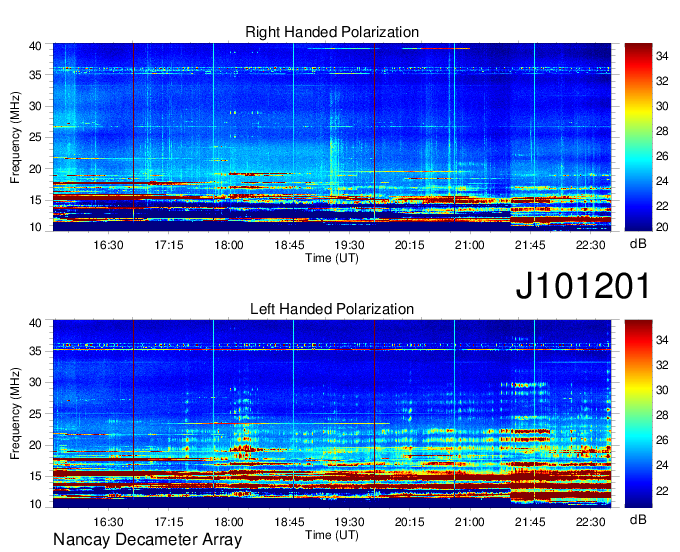Click the 20 dB mark on Right Handed color bar

(662, 227)
